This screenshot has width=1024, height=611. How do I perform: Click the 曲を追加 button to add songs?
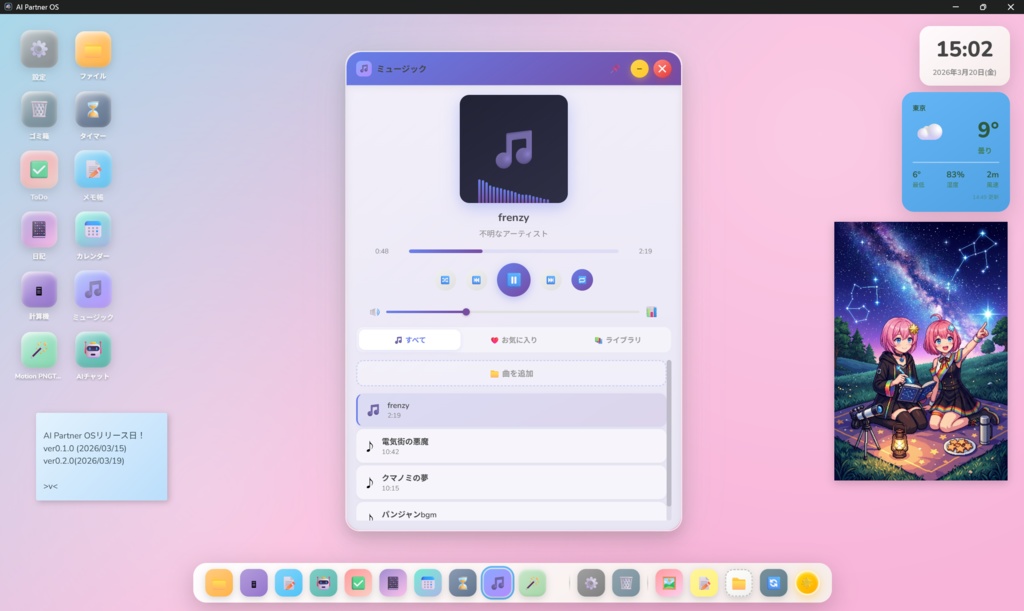click(x=512, y=372)
